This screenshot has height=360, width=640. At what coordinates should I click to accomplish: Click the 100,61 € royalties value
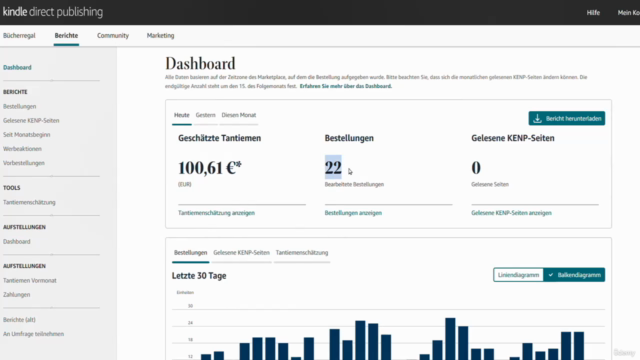point(209,168)
